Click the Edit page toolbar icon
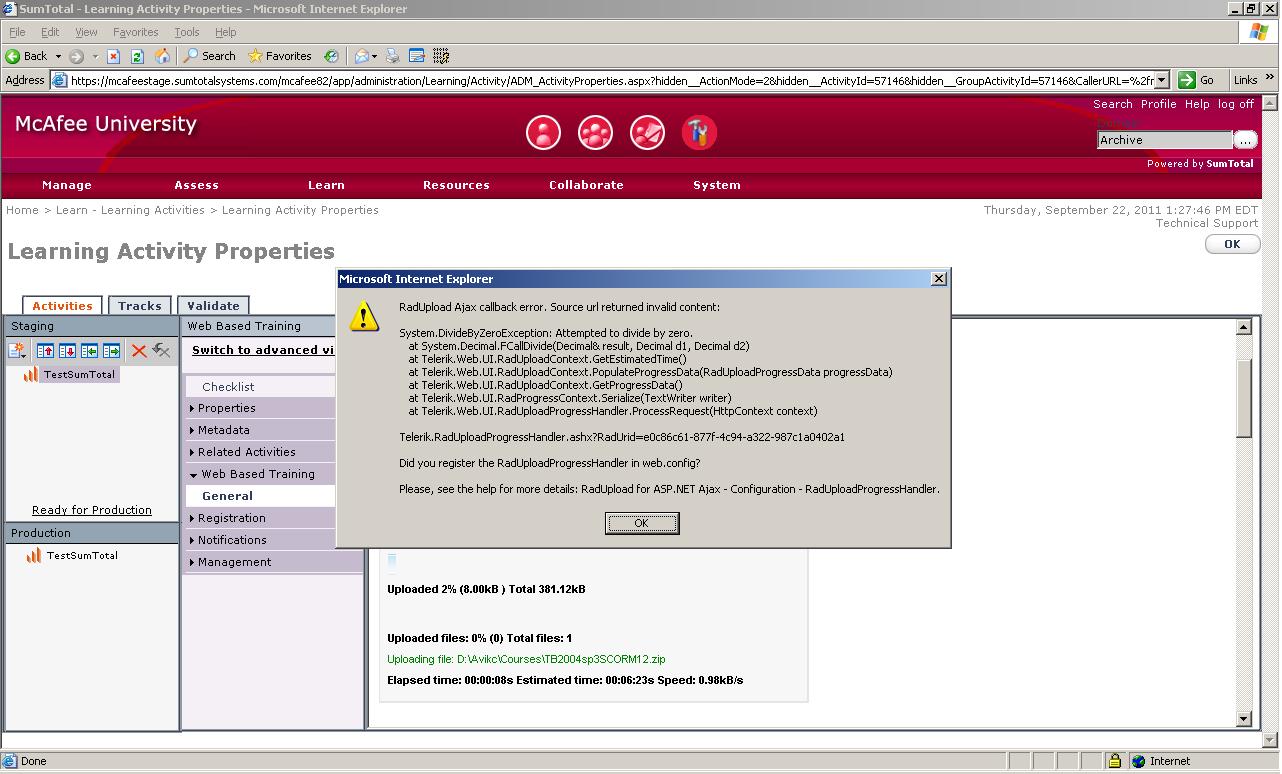Viewport: 1282px width, 774px height. pos(417,56)
